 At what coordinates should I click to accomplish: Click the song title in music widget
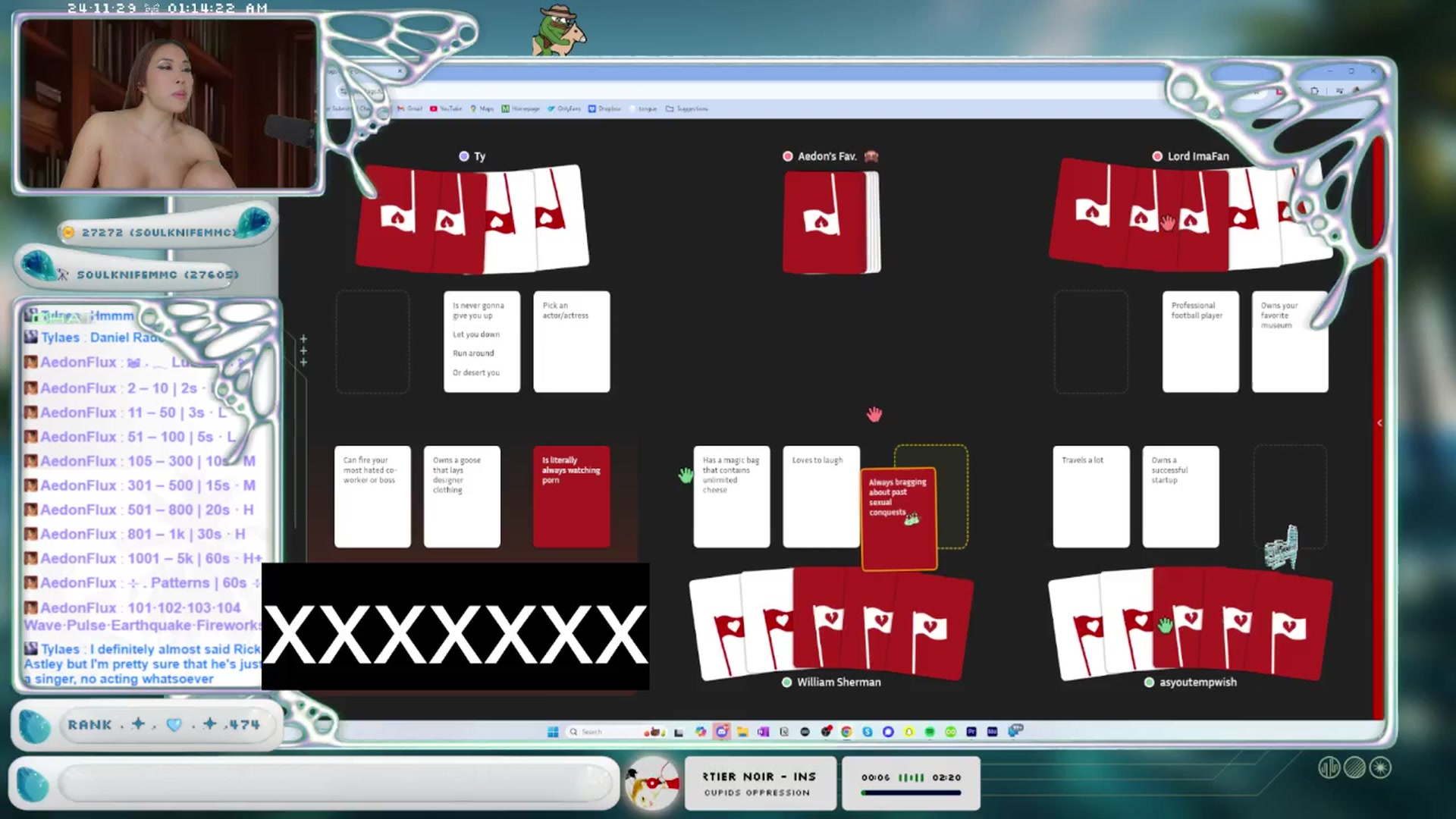(x=759, y=777)
